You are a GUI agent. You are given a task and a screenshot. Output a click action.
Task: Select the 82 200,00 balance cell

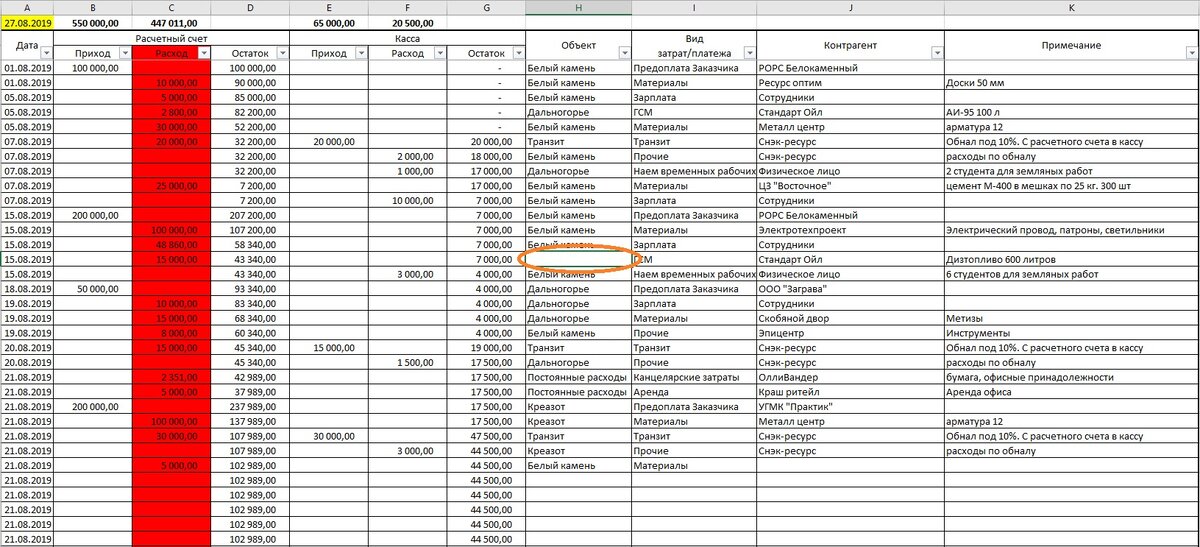click(250, 113)
